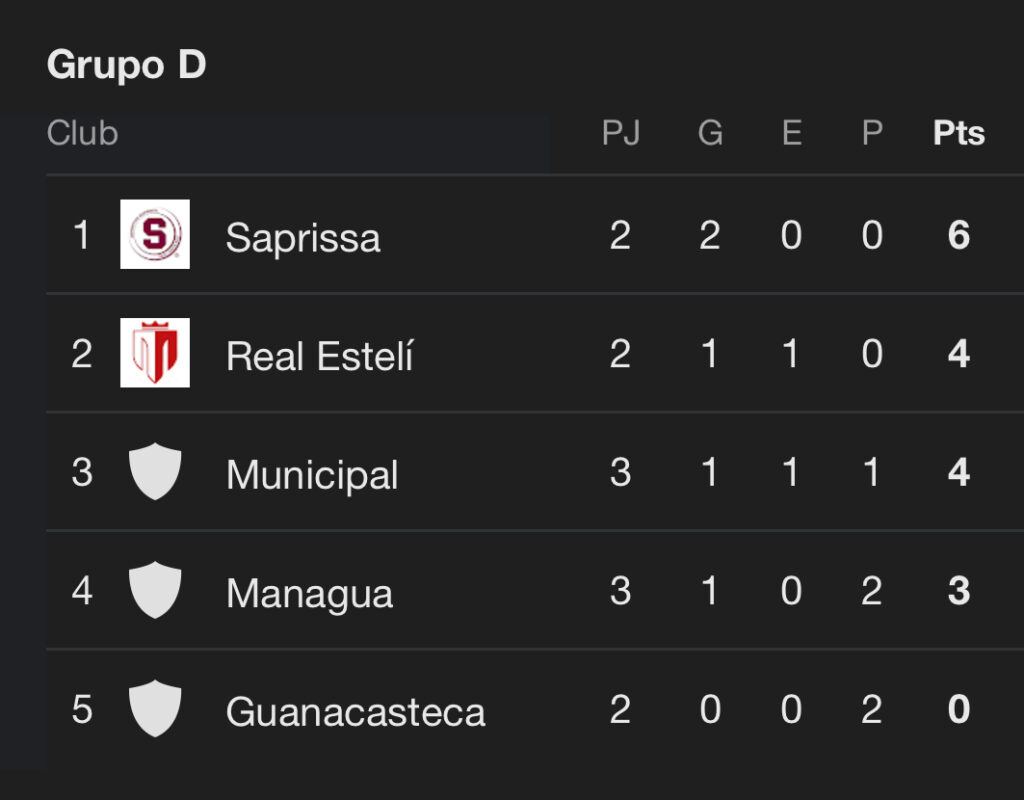Click Saprissa's 6 points value
The width and height of the screenshot is (1024, 800).
pos(959,236)
